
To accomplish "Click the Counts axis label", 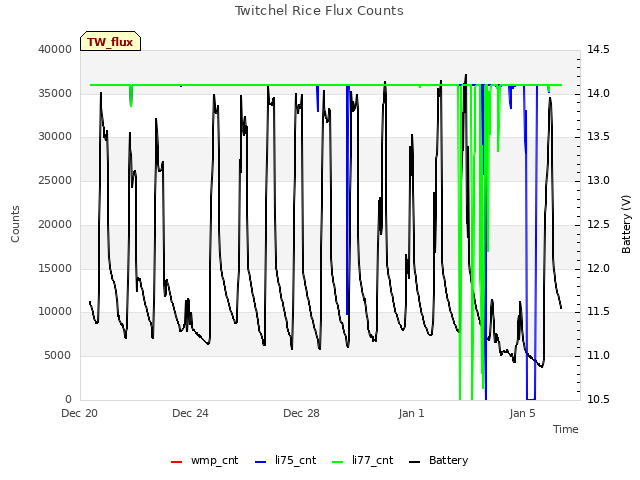I will 15,224.
